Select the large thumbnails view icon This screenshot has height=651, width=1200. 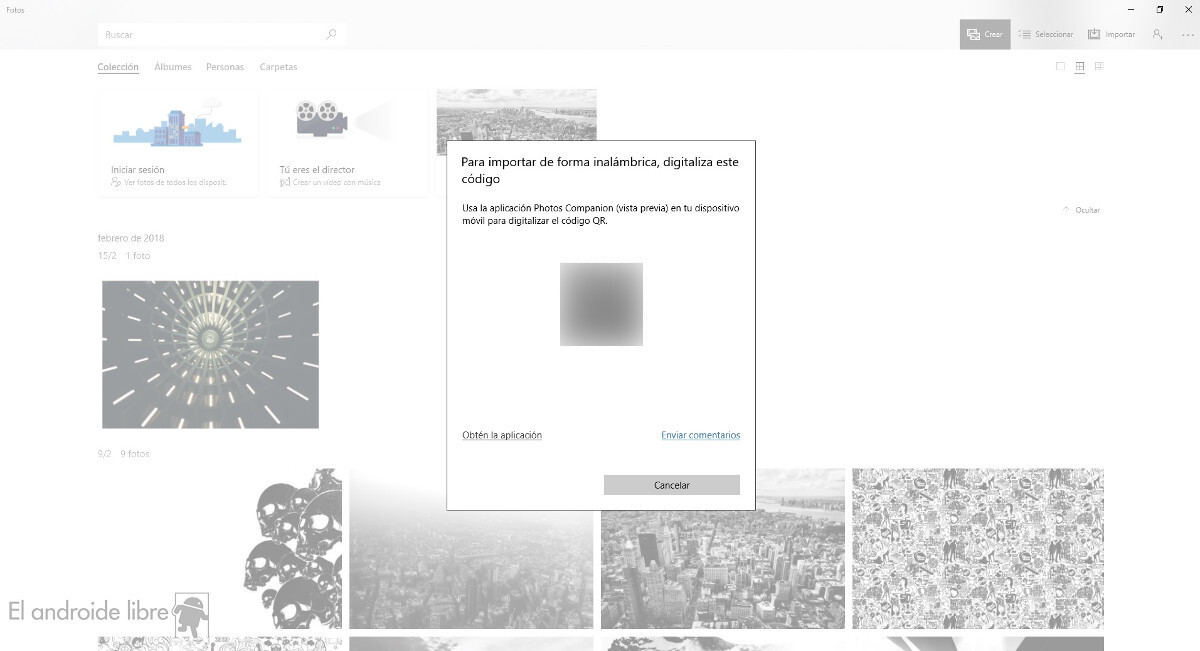pyautogui.click(x=1061, y=67)
